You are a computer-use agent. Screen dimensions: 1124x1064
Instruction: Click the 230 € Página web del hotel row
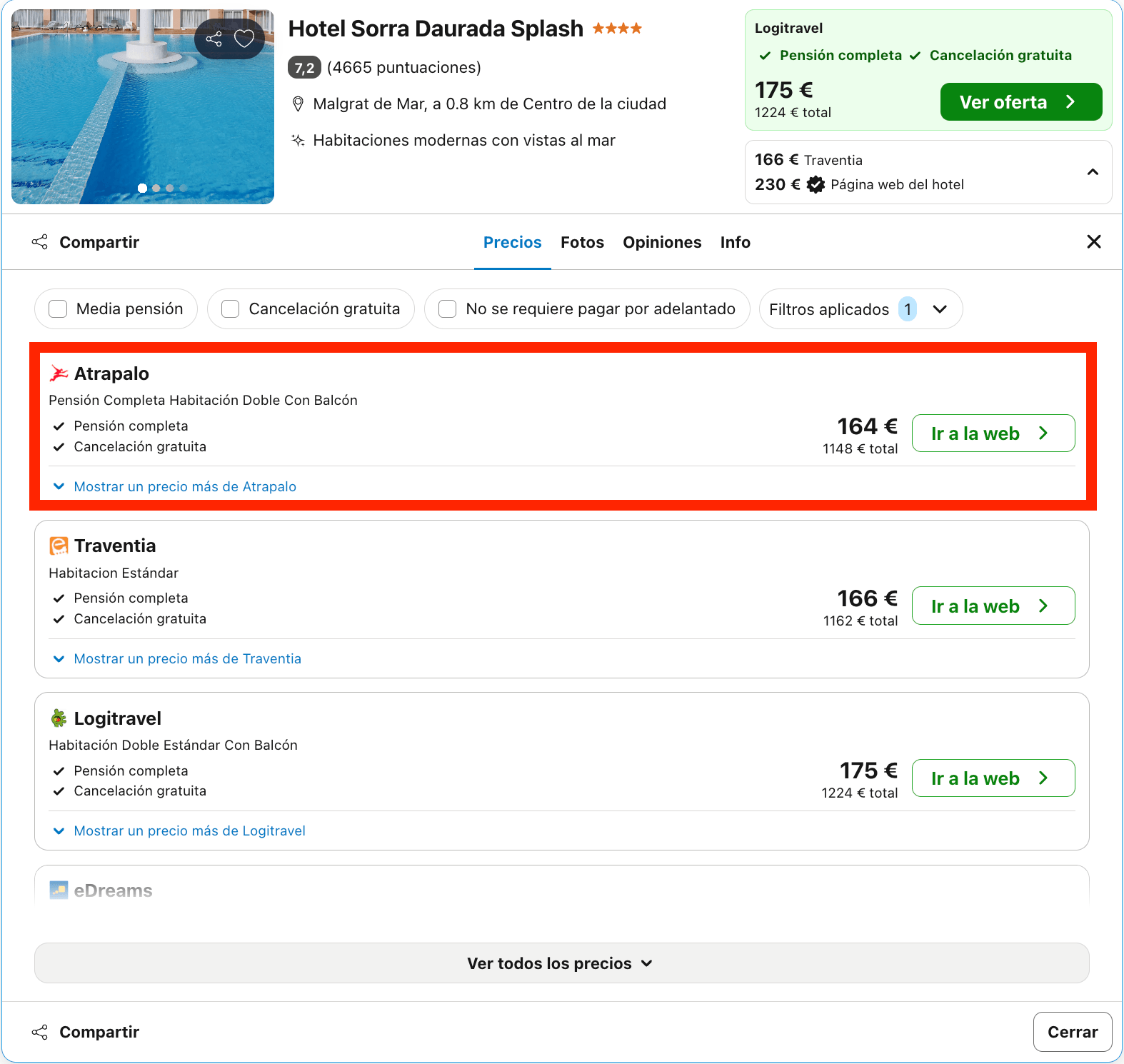[859, 185]
